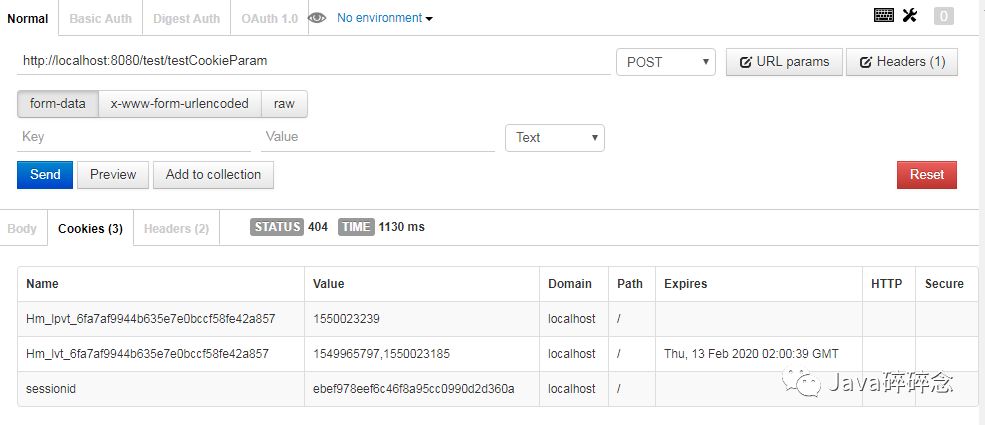The image size is (985, 425).
Task: Open the No environment dropdown
Action: pyautogui.click(x=385, y=18)
